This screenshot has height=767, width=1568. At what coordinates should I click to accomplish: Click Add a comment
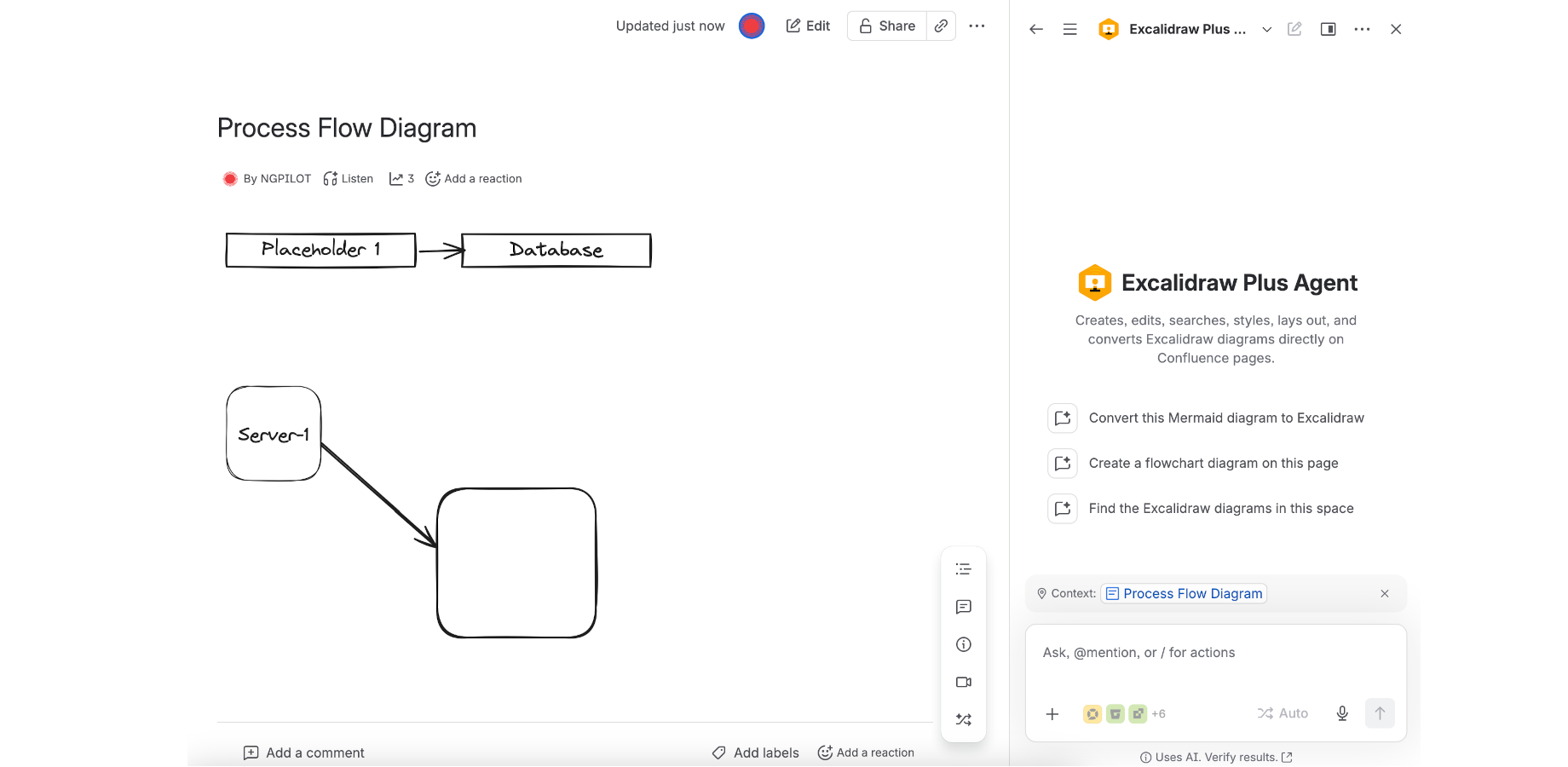pos(304,753)
